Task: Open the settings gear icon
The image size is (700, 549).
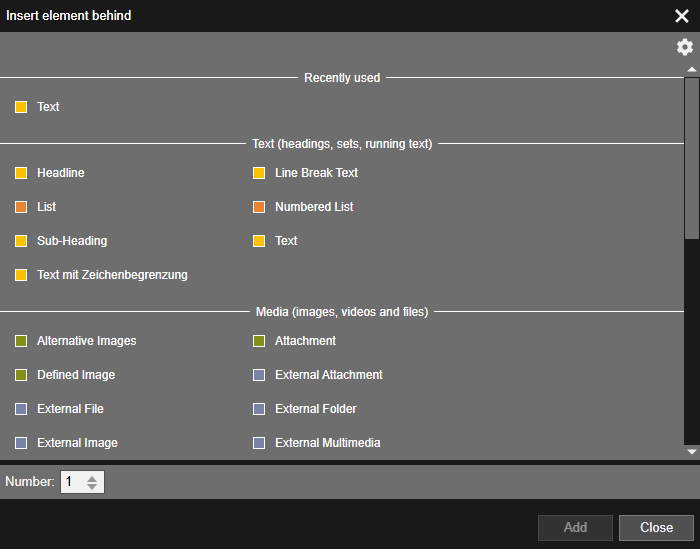Action: [x=685, y=47]
